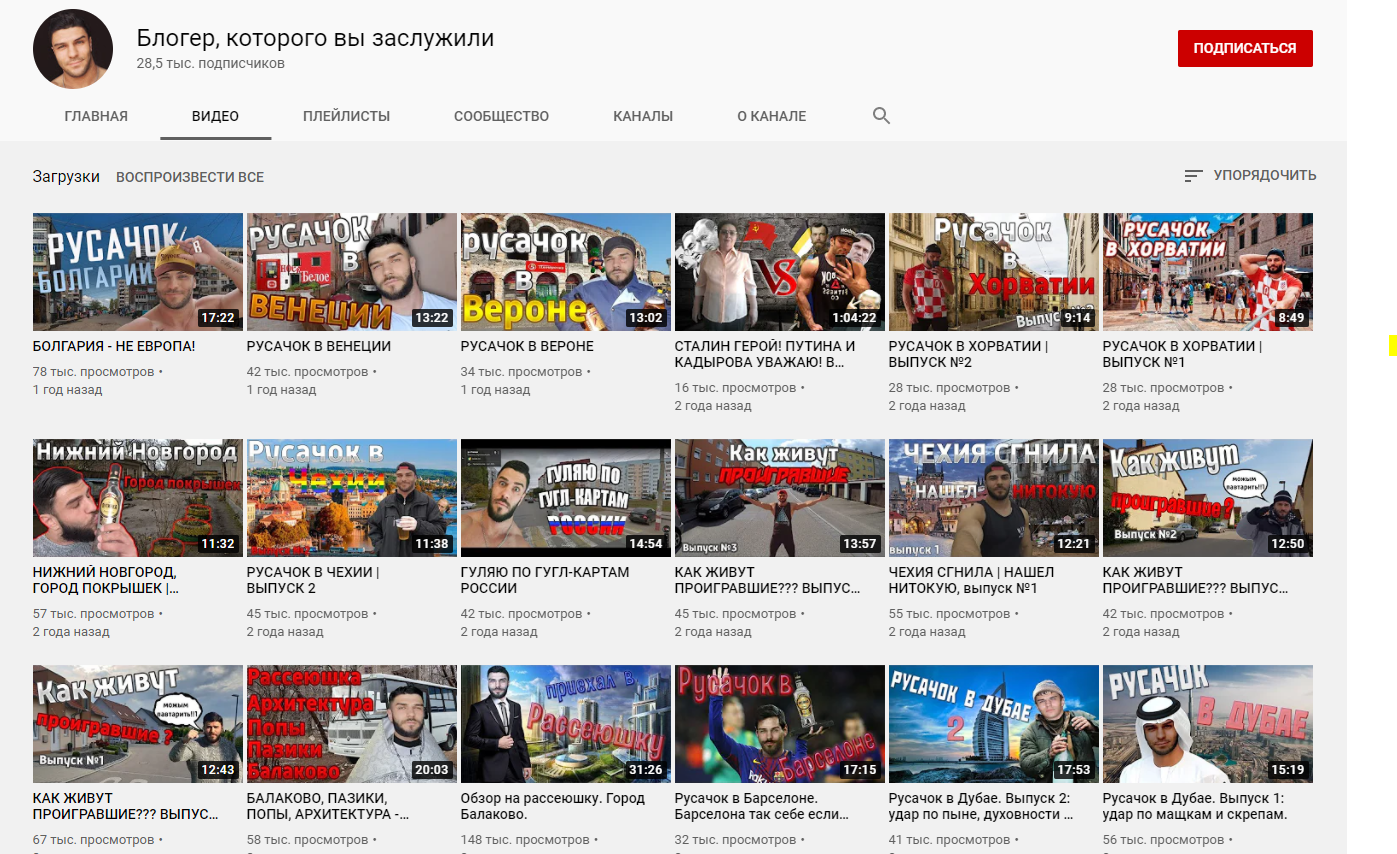
Task: Open title 'Русачок в Барселоне. Барселона так себе'
Action: 761,807
